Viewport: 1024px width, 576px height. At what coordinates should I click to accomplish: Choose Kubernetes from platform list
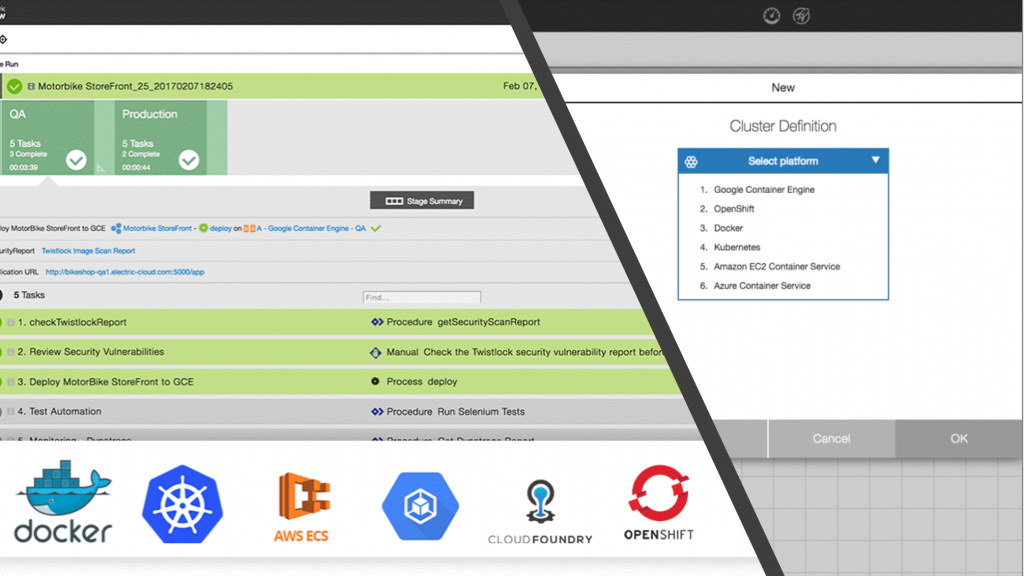(737, 248)
